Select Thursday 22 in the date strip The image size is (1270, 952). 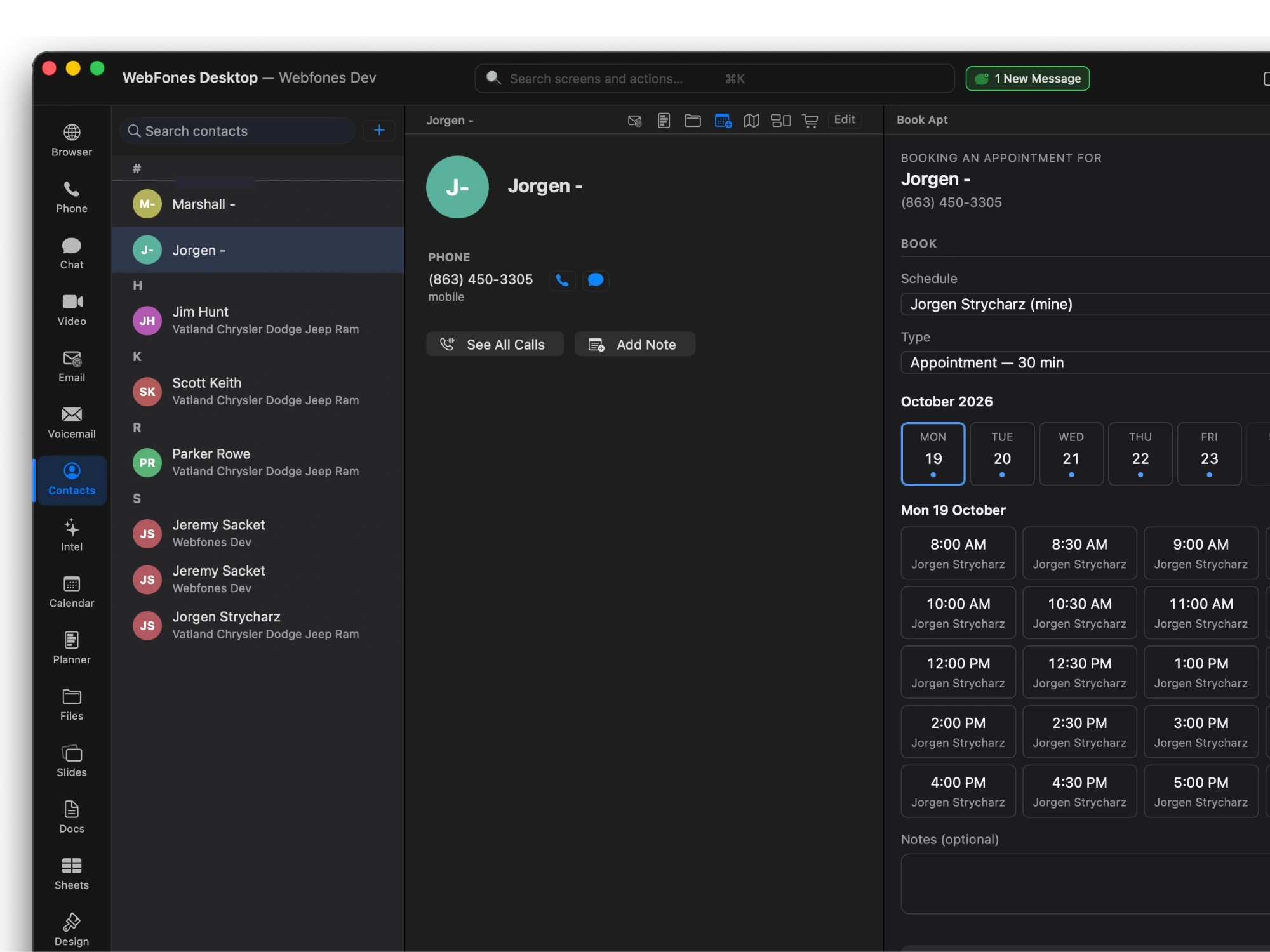(x=1140, y=454)
